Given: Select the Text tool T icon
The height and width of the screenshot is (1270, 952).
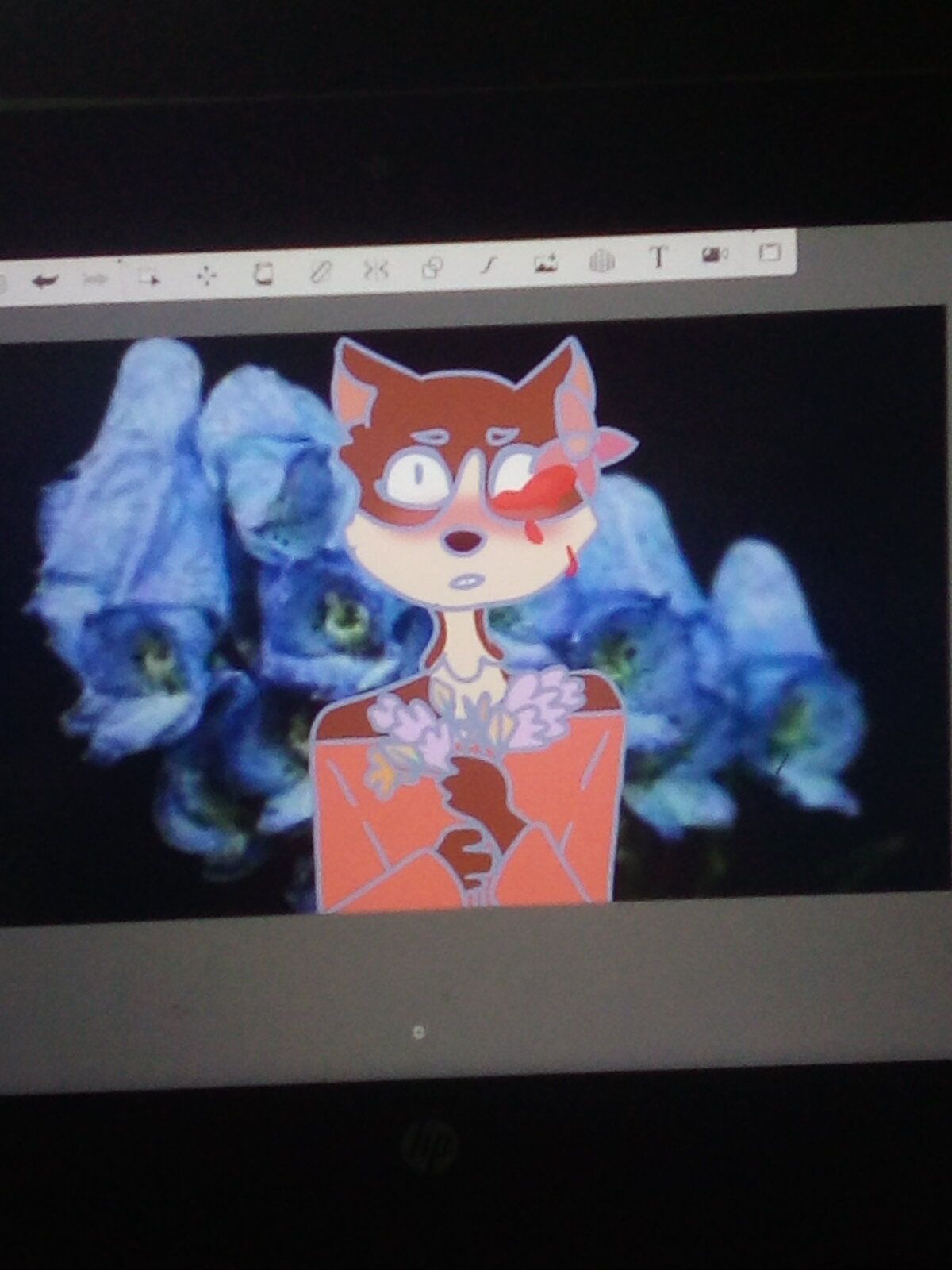Looking at the screenshot, I should [x=658, y=258].
